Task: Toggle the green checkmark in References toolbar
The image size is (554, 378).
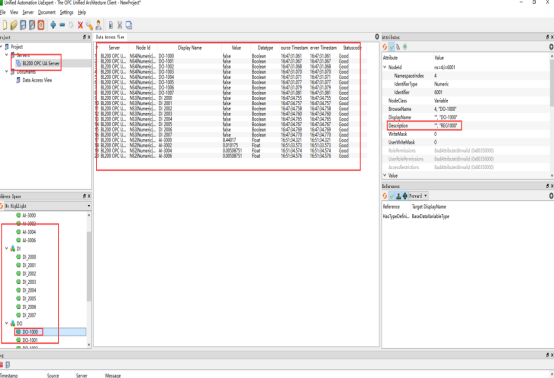Action: [x=391, y=196]
